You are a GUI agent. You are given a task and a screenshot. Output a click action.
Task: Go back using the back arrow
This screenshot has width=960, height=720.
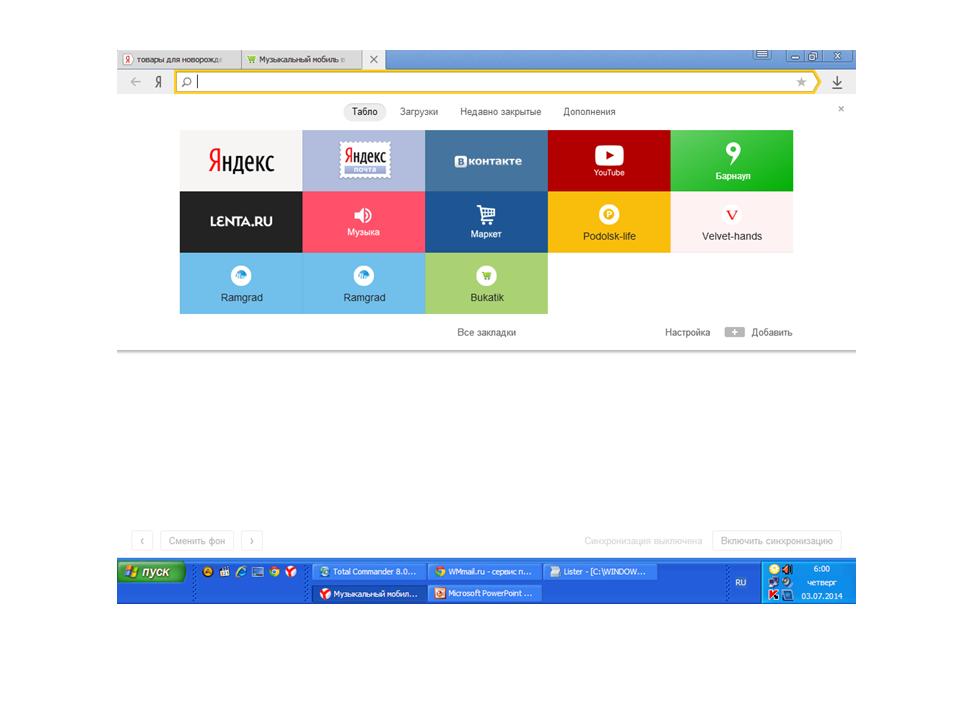pyautogui.click(x=136, y=81)
